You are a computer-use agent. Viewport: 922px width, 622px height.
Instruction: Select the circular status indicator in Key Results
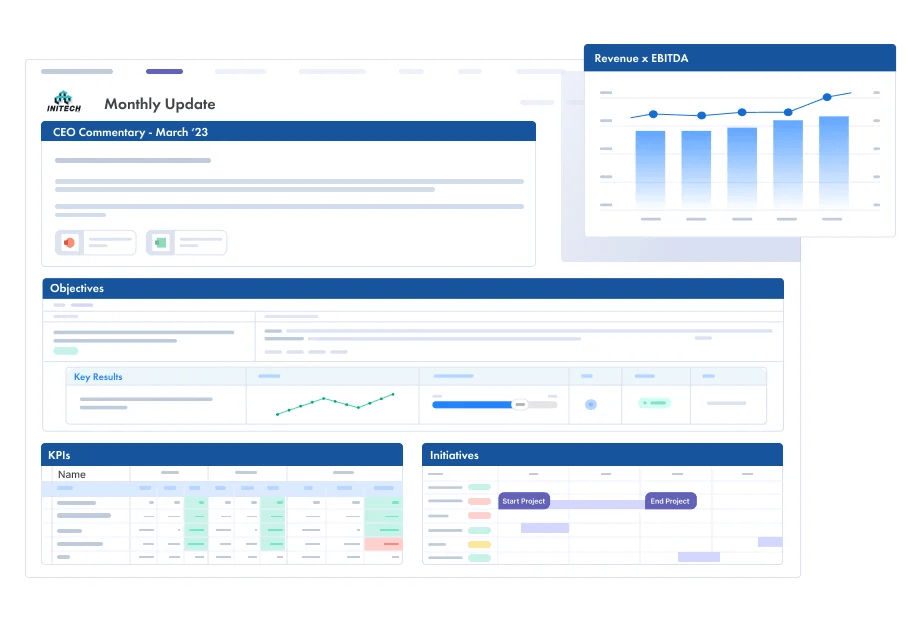[592, 403]
